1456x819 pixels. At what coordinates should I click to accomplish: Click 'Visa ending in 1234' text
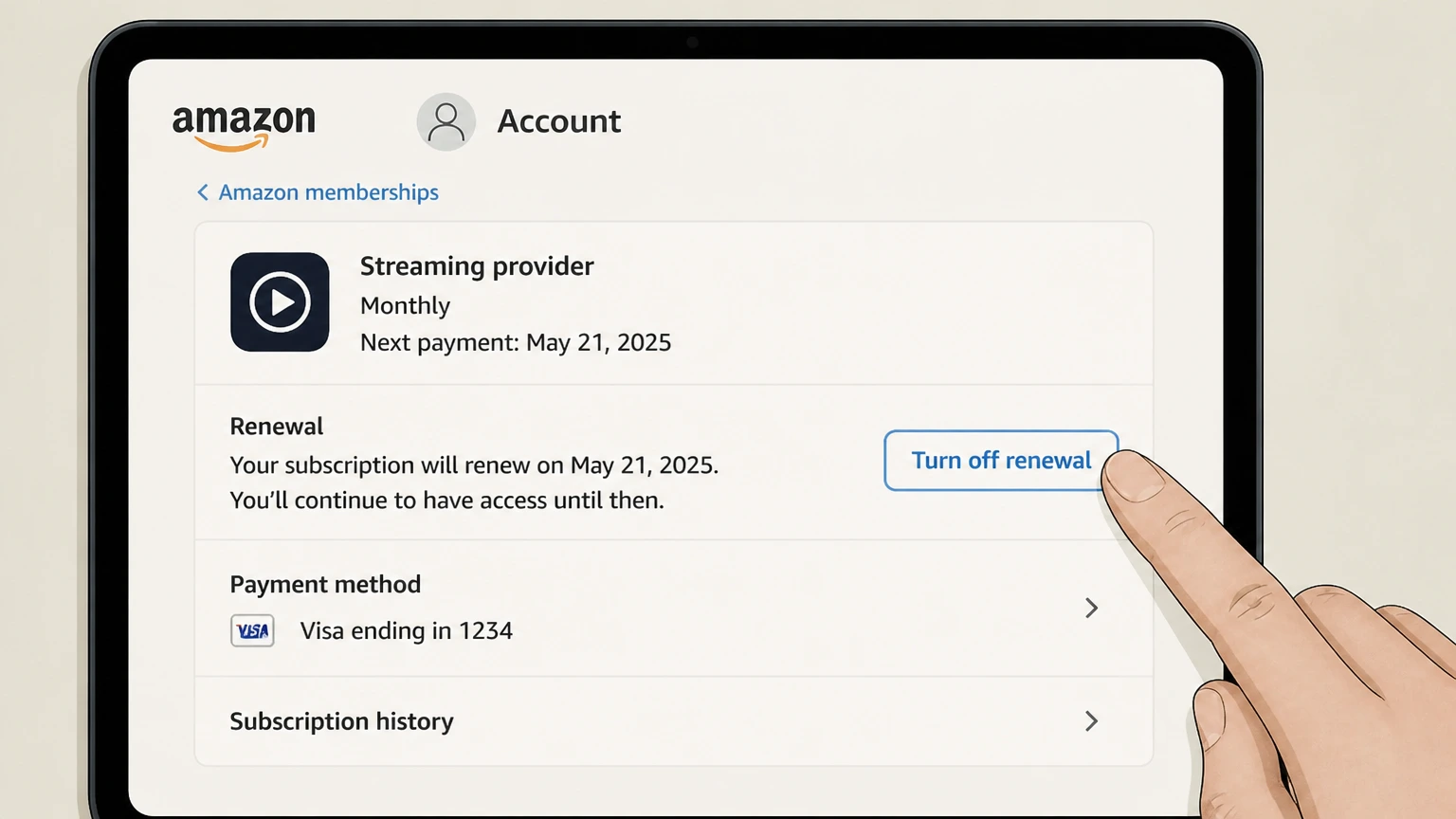pyautogui.click(x=407, y=631)
